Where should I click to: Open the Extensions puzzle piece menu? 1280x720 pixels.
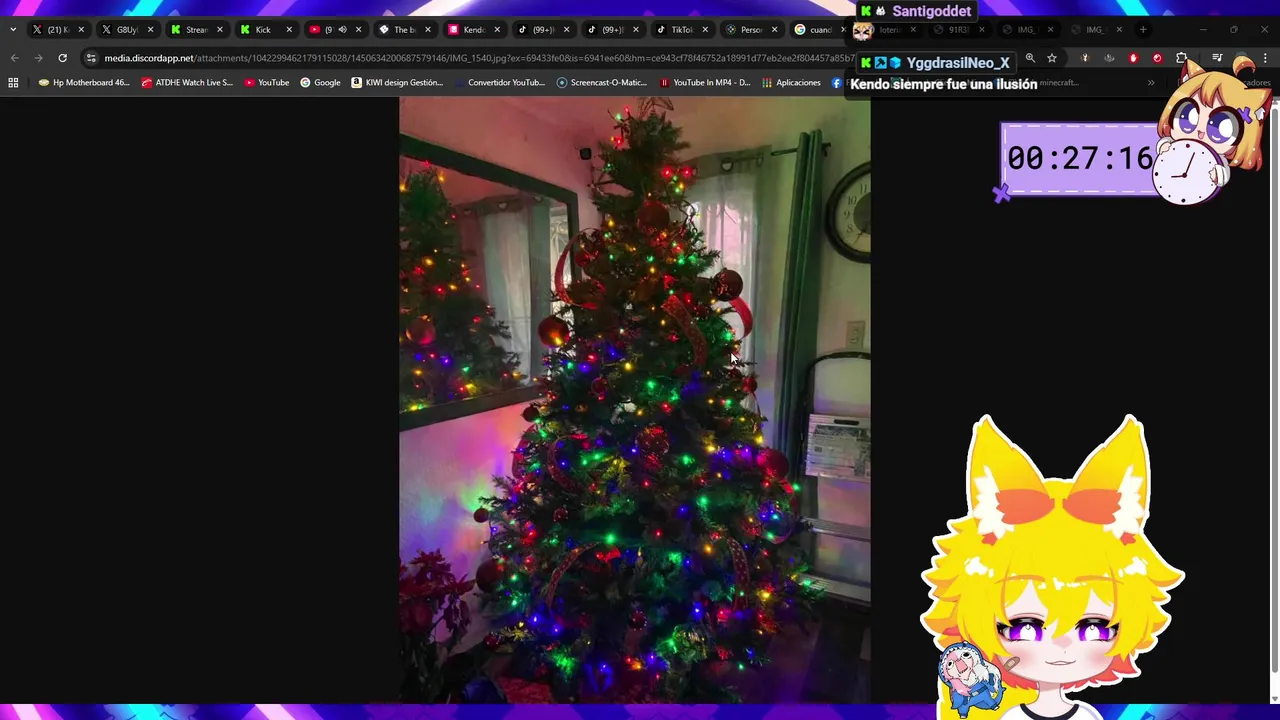1182,58
